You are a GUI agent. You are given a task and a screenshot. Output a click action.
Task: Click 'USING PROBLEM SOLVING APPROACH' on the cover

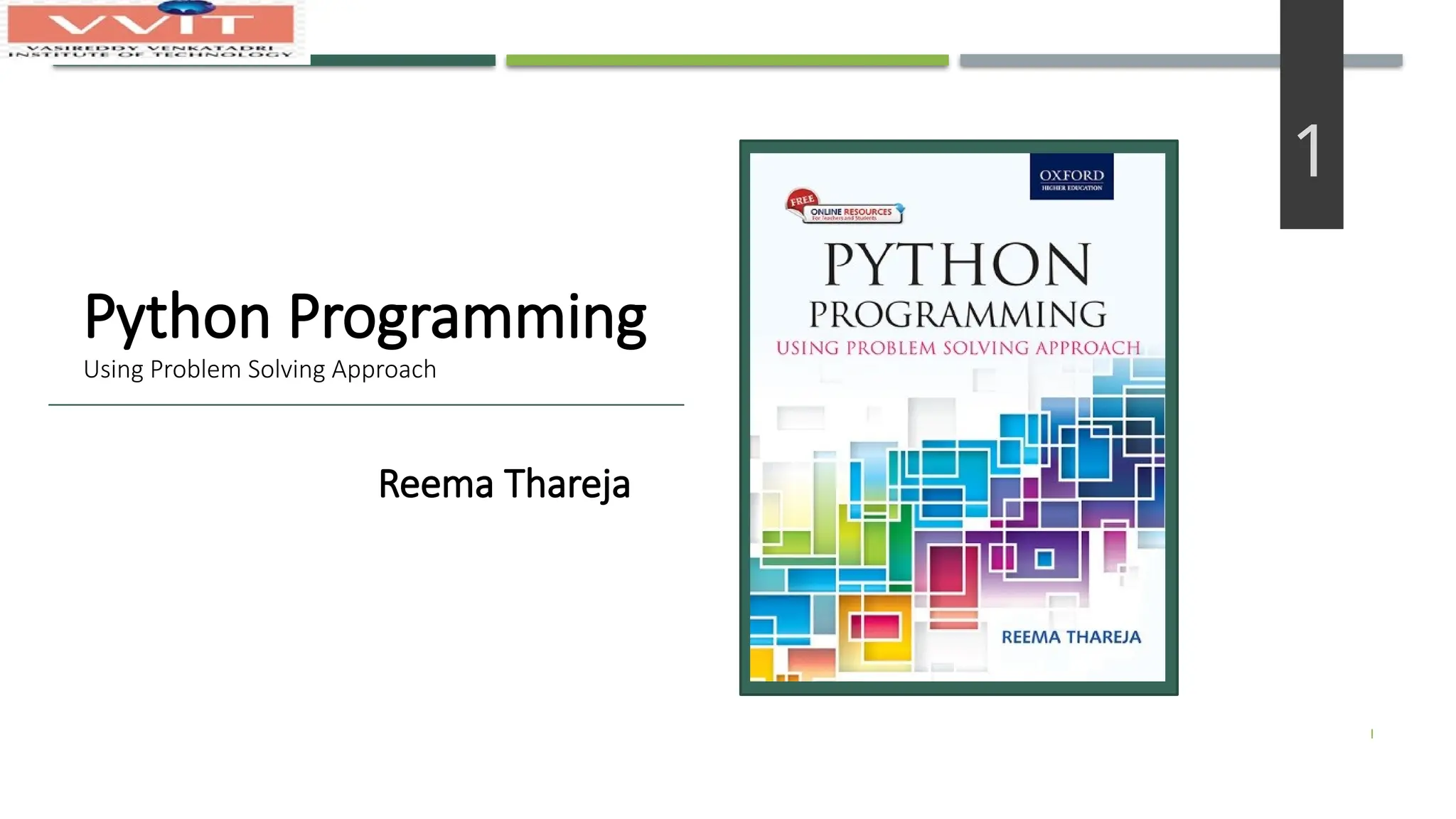(x=958, y=348)
